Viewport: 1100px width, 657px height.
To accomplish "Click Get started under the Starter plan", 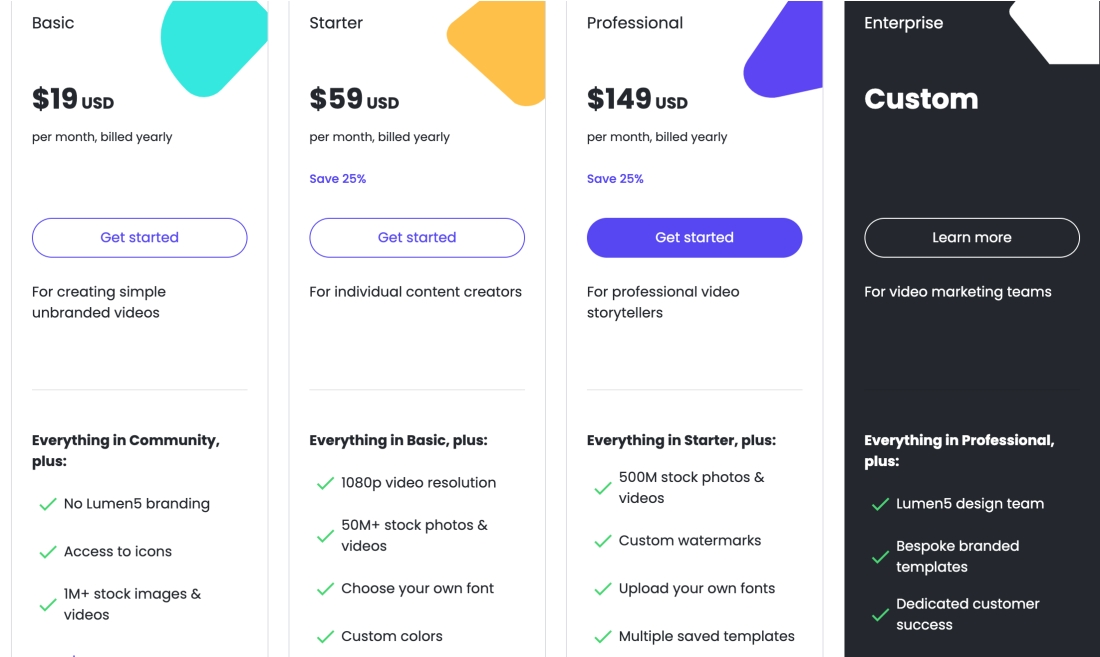I will [417, 238].
